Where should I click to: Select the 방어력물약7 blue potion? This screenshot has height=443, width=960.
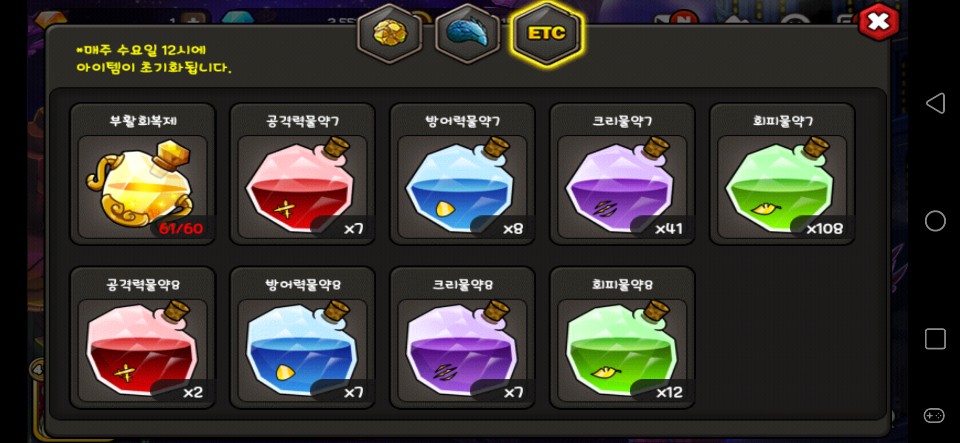coord(462,174)
